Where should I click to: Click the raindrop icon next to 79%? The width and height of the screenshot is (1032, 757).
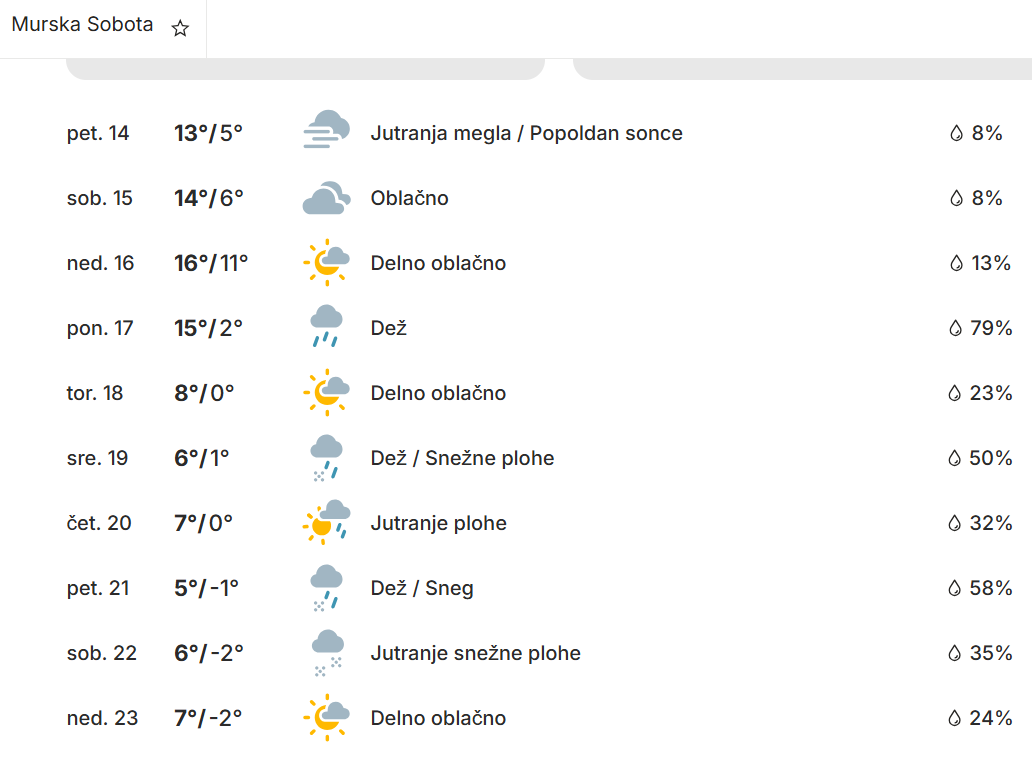tap(955, 328)
